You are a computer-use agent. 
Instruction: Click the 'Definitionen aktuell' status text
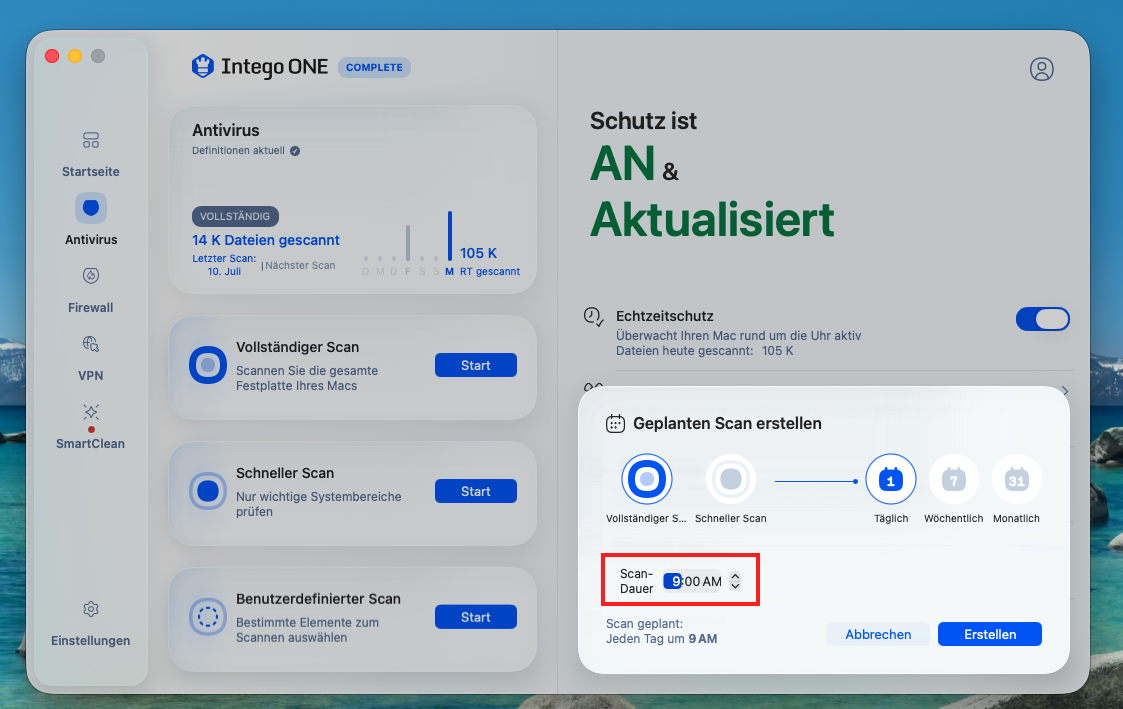pos(238,151)
